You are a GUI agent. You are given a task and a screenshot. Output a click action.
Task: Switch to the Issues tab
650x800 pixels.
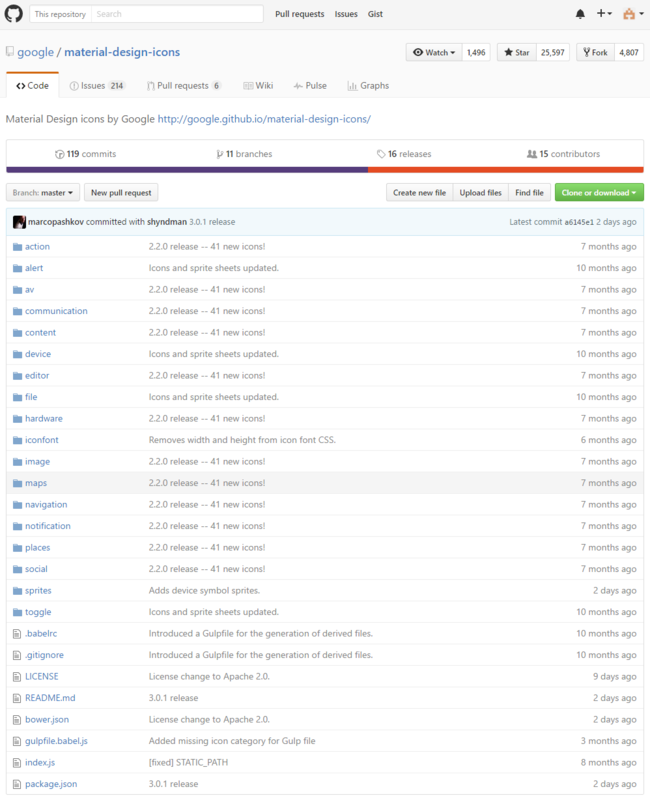[97, 86]
